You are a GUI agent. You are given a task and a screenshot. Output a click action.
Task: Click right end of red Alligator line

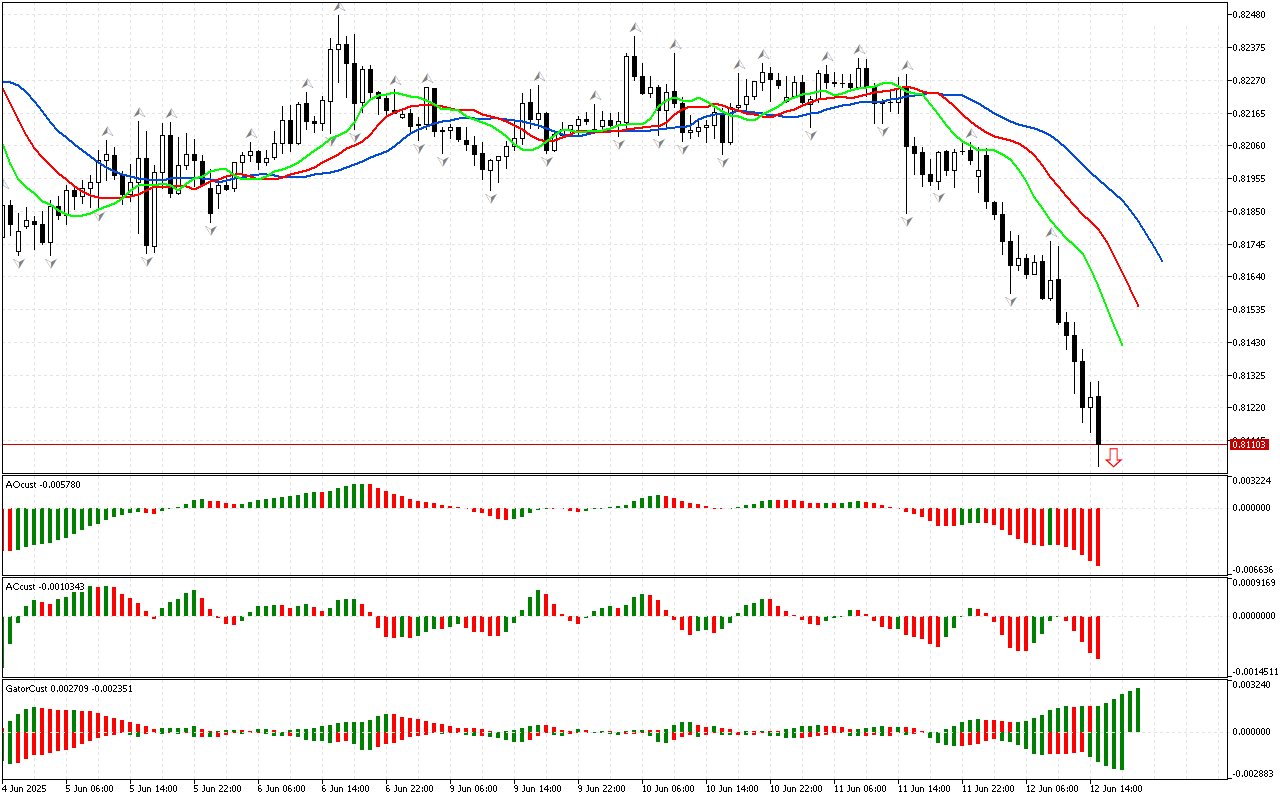point(1138,306)
